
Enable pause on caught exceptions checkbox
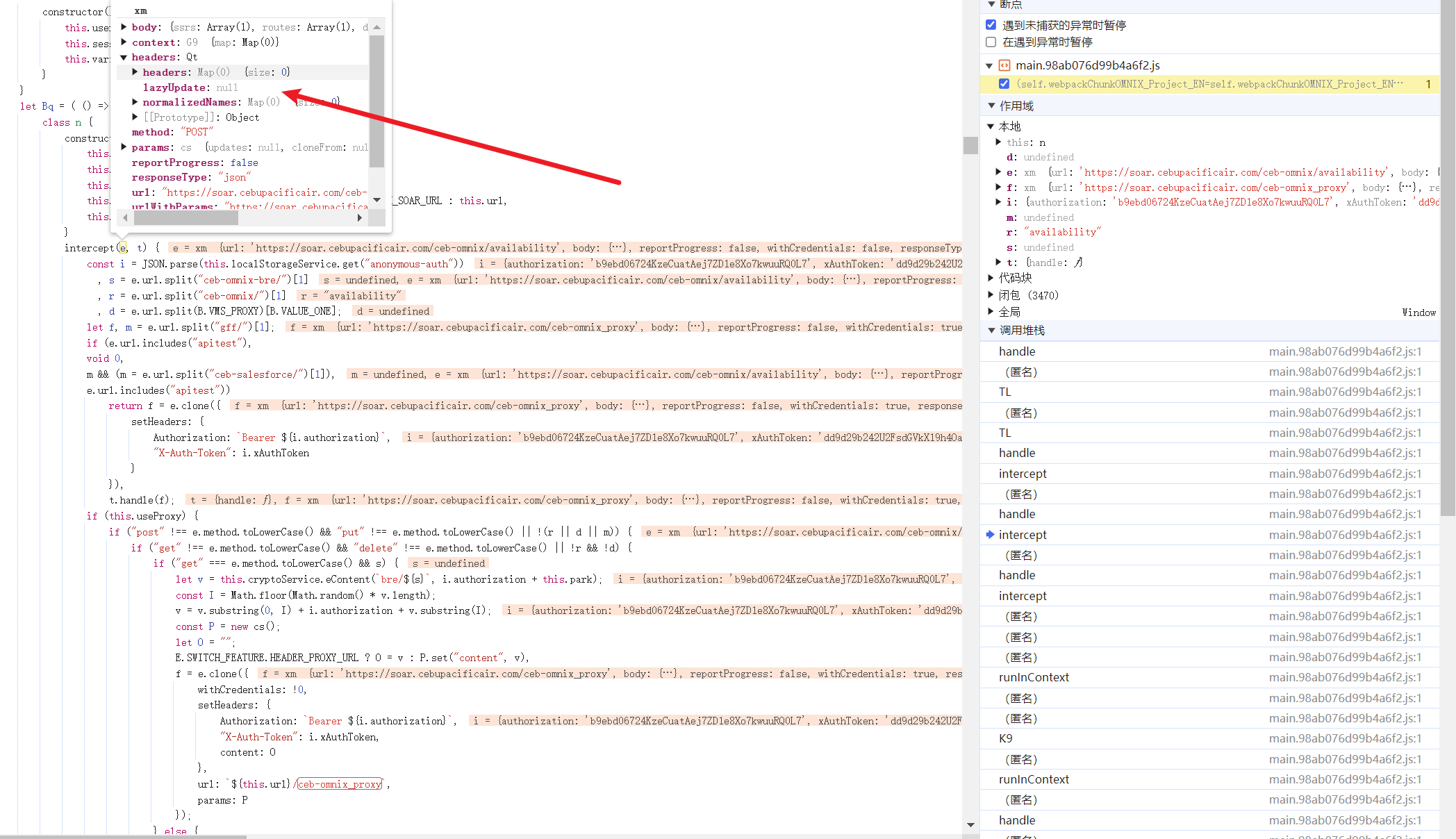991,42
